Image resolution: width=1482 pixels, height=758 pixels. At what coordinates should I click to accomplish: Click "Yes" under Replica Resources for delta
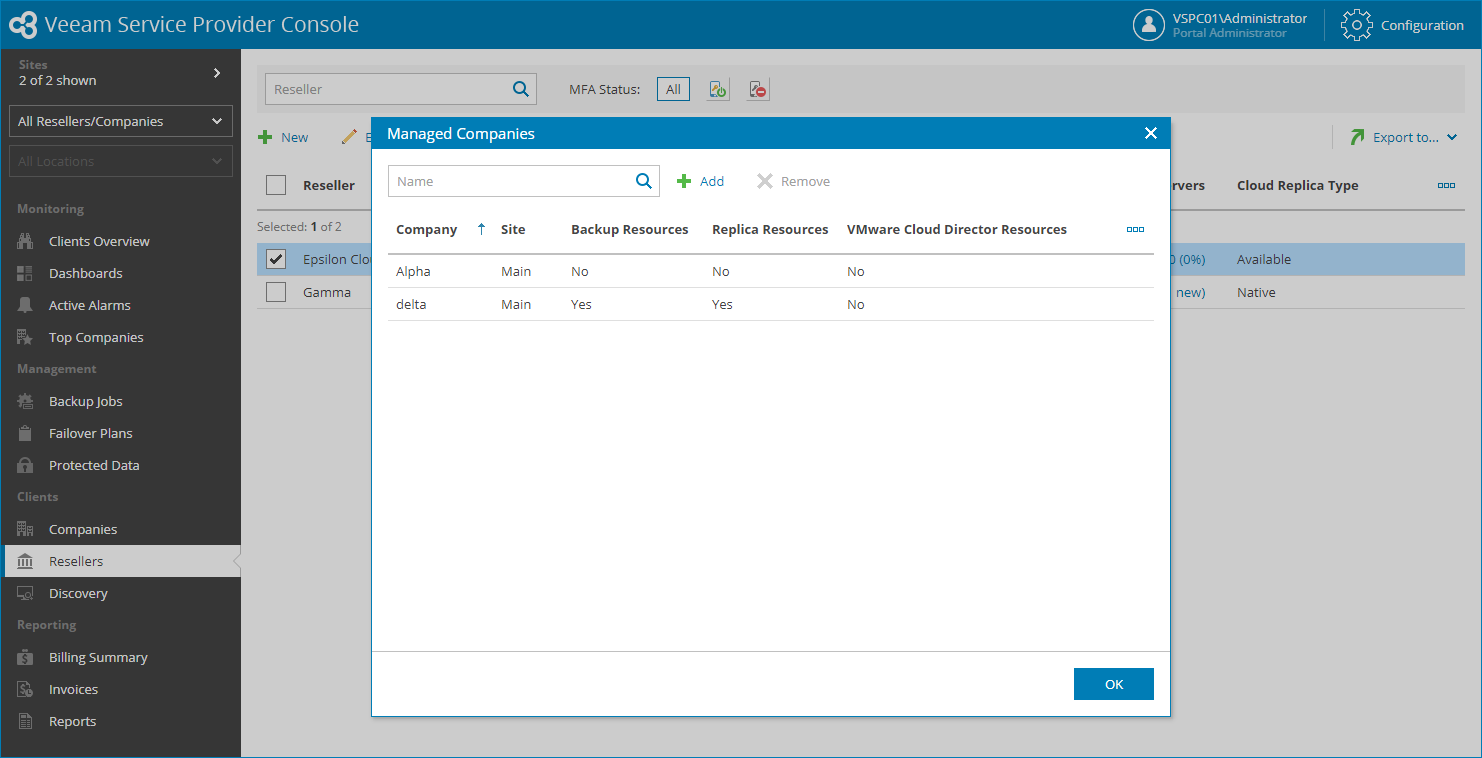[722, 304]
